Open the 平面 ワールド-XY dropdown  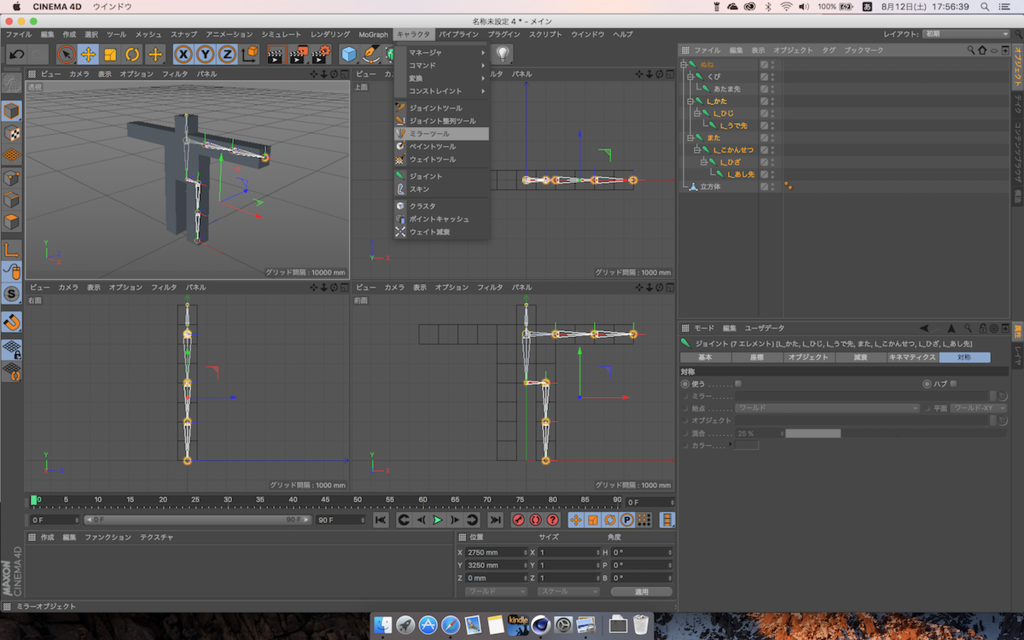[x=978, y=408]
